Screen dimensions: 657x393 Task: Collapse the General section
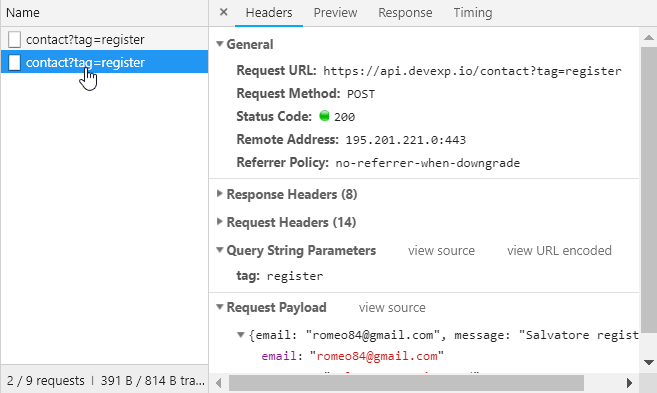(219, 44)
